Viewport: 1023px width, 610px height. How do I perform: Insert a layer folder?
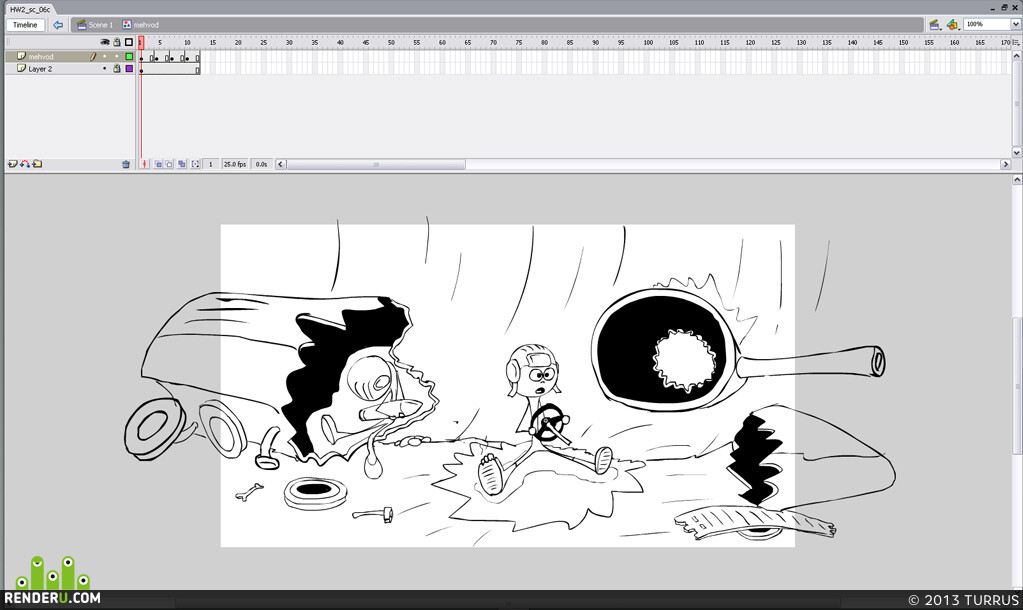coord(37,164)
